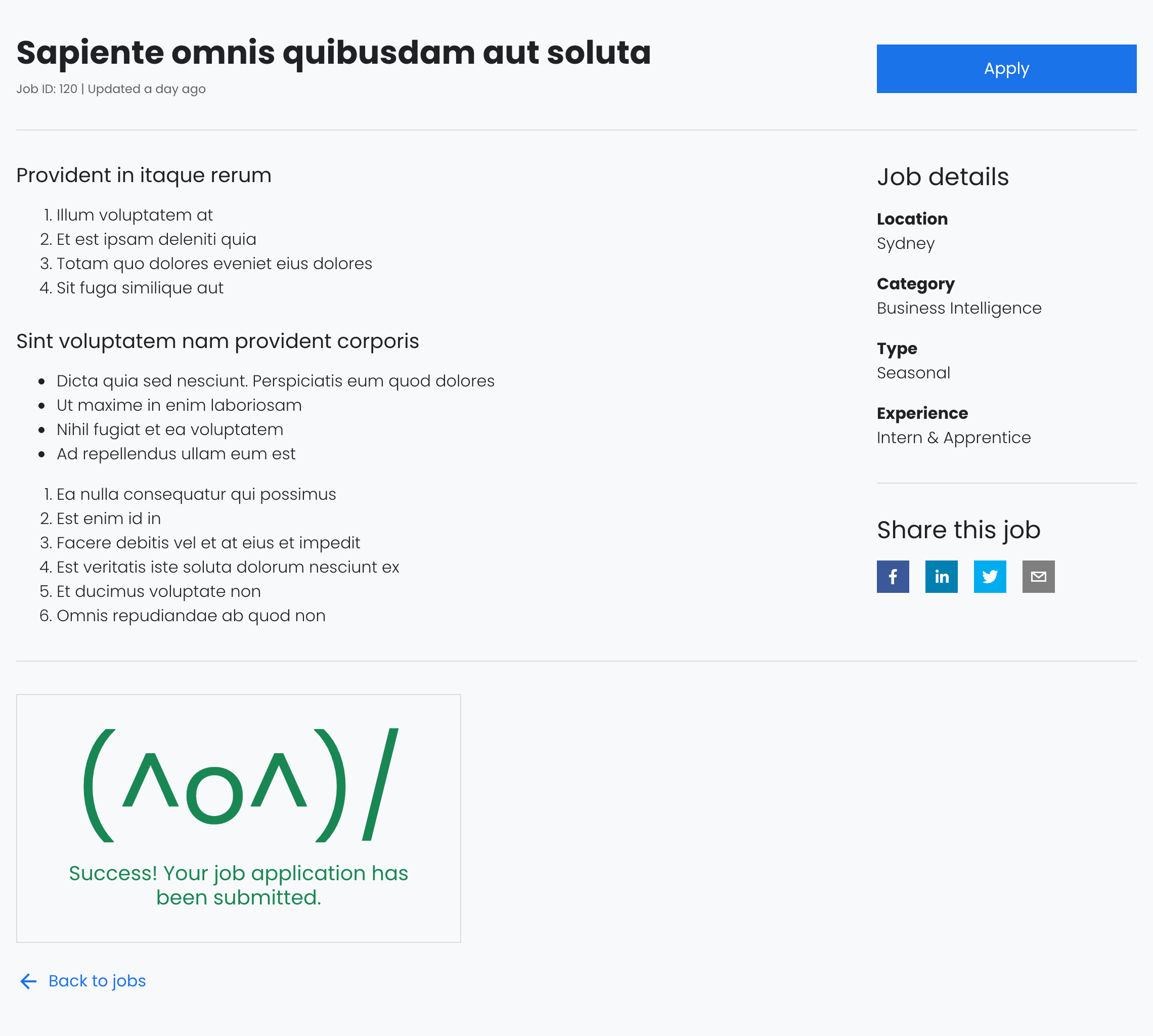
Task: Select the Seasonal job type filter
Action: coord(912,372)
